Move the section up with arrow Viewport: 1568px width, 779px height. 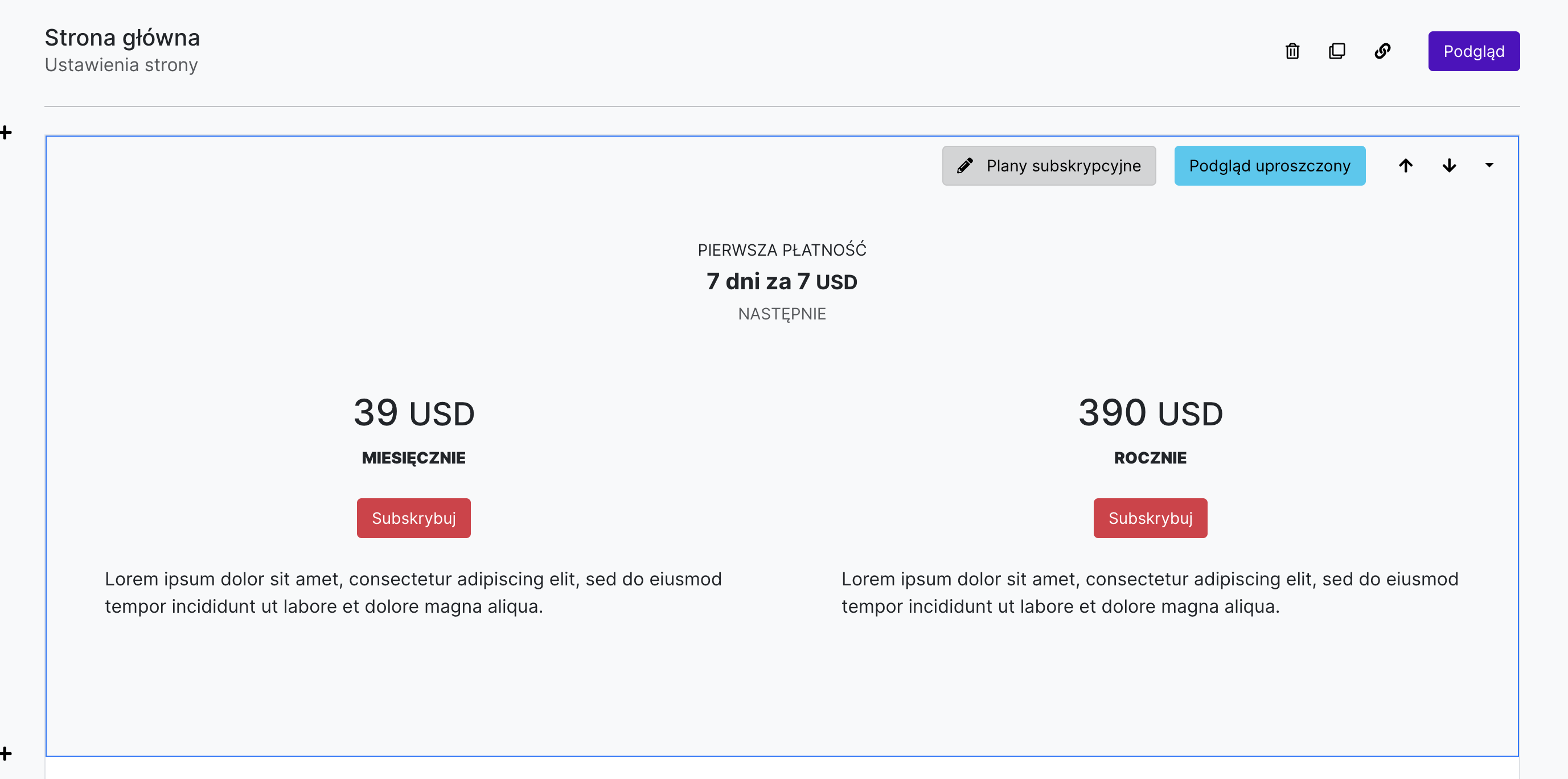1406,166
